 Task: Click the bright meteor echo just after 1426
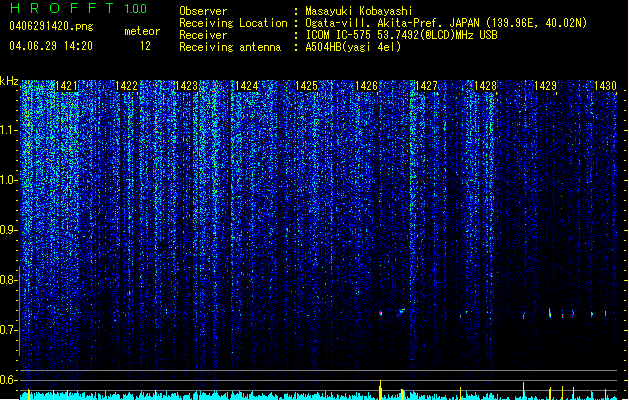[x=381, y=313]
